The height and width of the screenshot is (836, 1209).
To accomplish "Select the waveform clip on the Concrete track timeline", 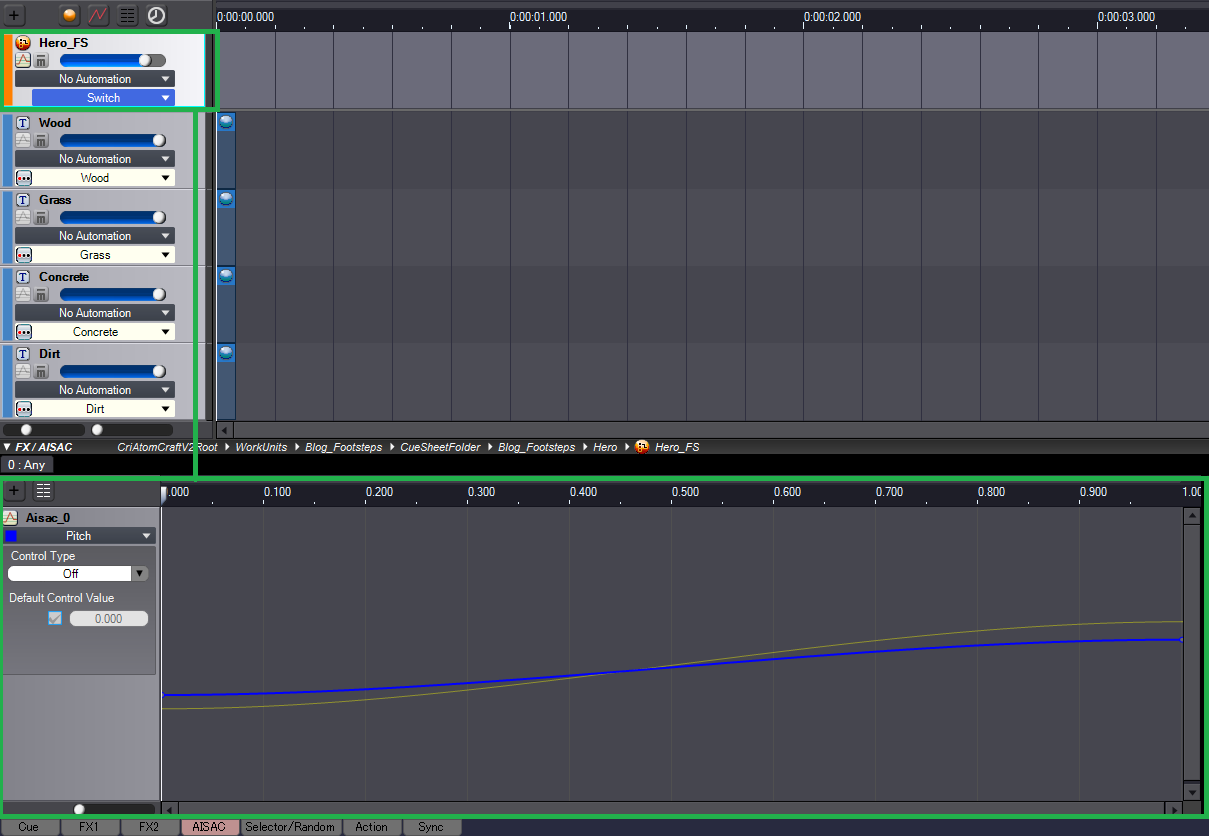I will pyautogui.click(x=226, y=275).
